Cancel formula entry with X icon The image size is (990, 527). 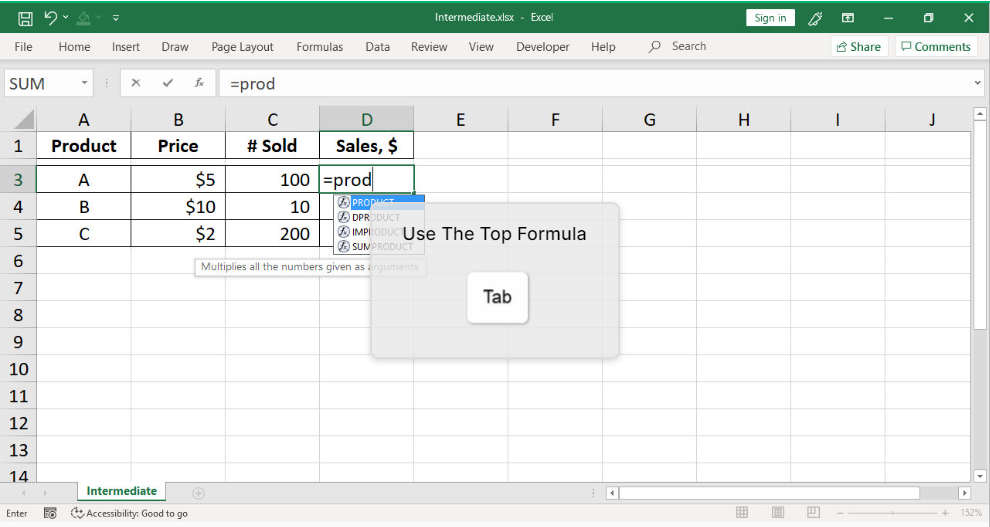(x=136, y=83)
